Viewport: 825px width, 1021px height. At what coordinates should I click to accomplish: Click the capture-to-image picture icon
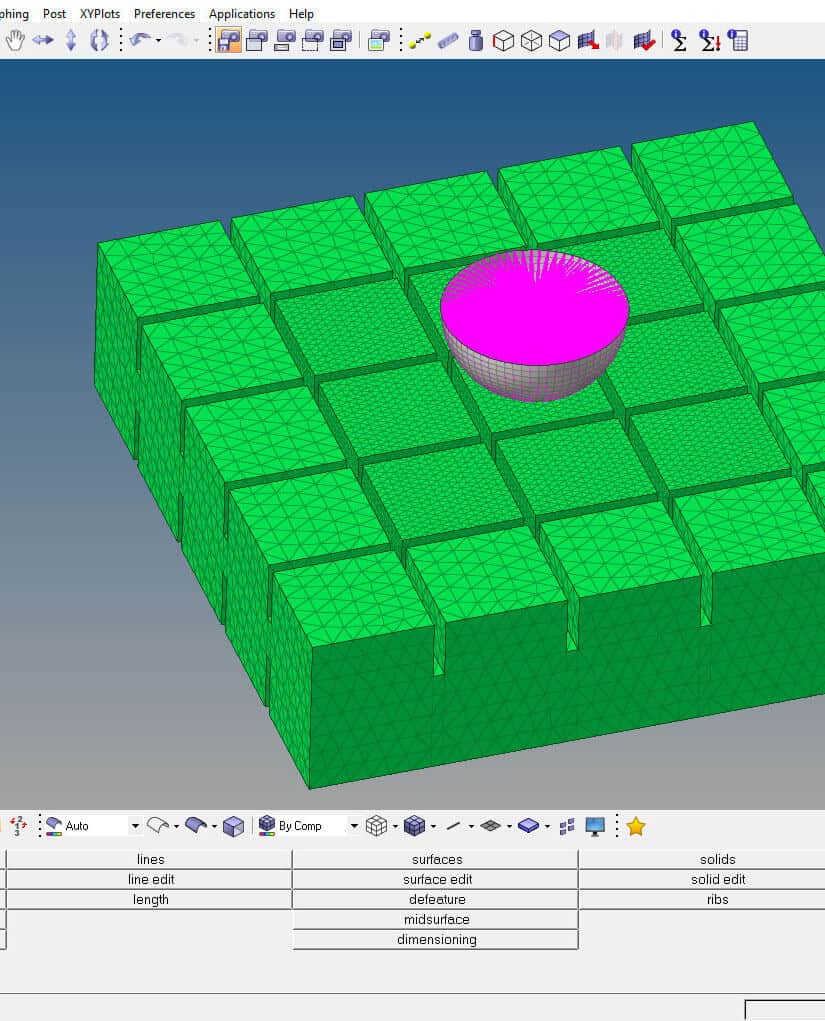pyautogui.click(x=378, y=40)
